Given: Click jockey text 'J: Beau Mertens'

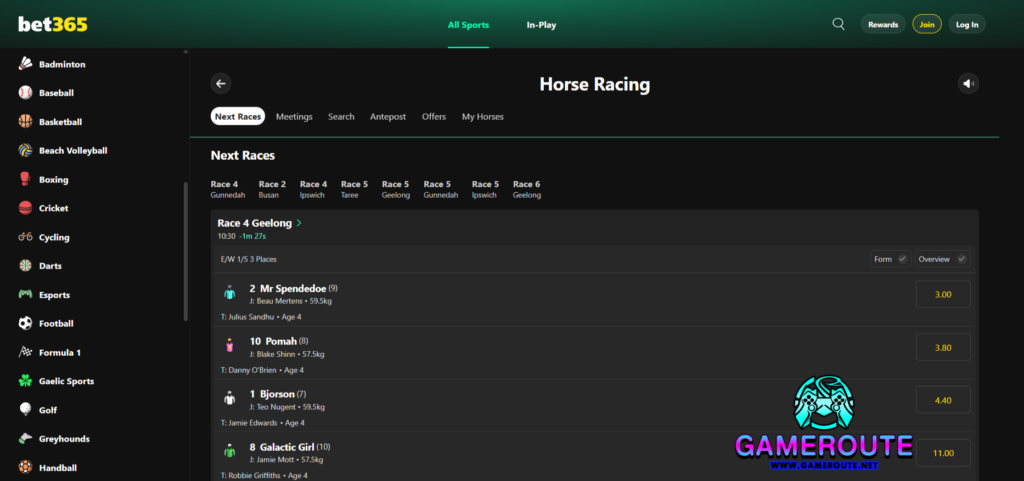Looking at the screenshot, I should (276, 301).
